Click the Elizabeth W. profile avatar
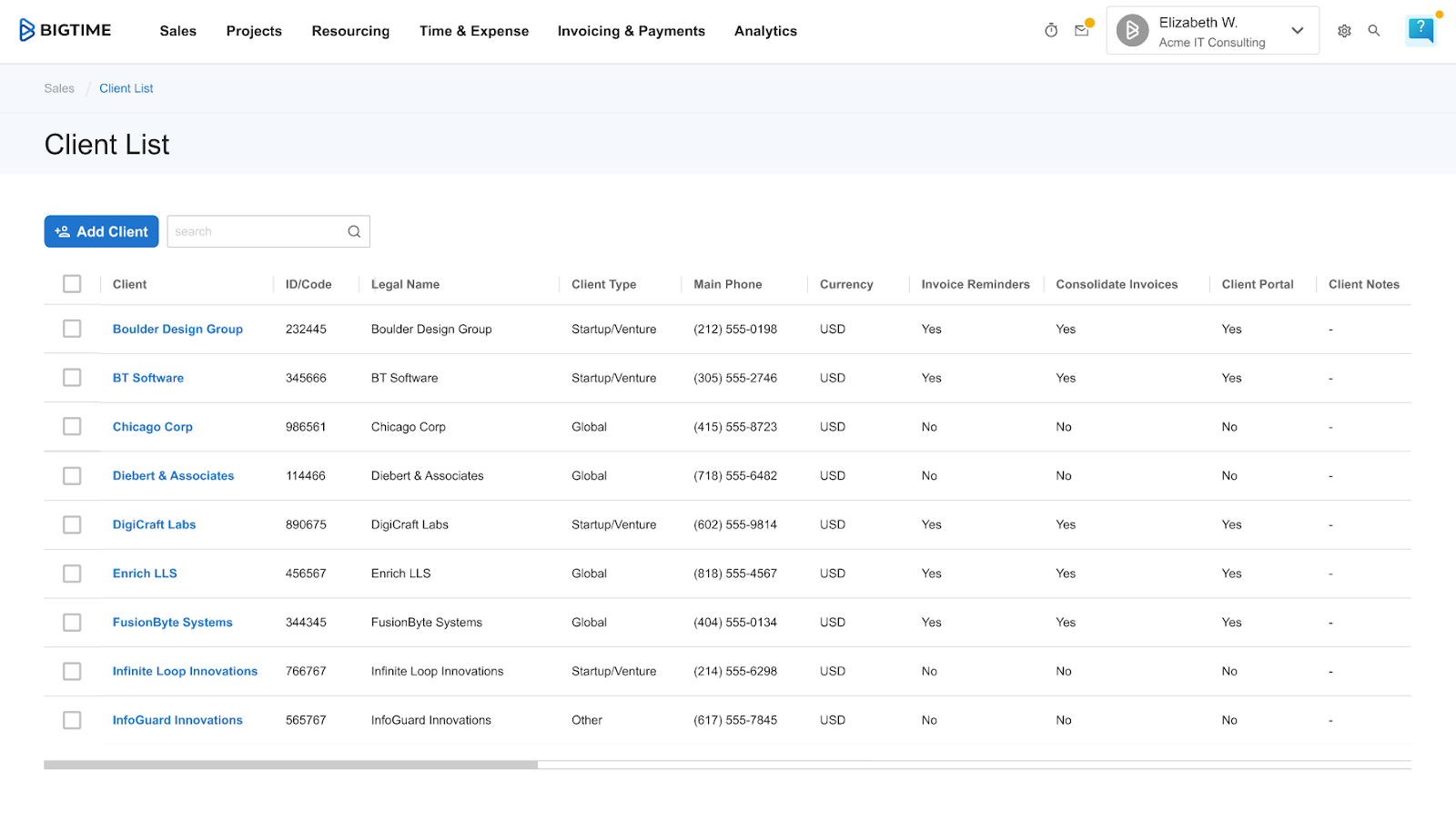 click(1132, 30)
